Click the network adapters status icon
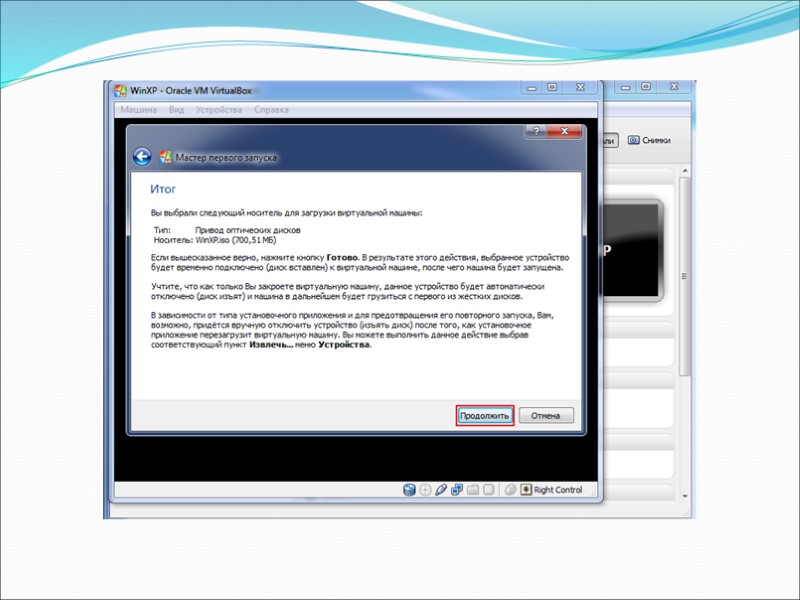 point(457,490)
